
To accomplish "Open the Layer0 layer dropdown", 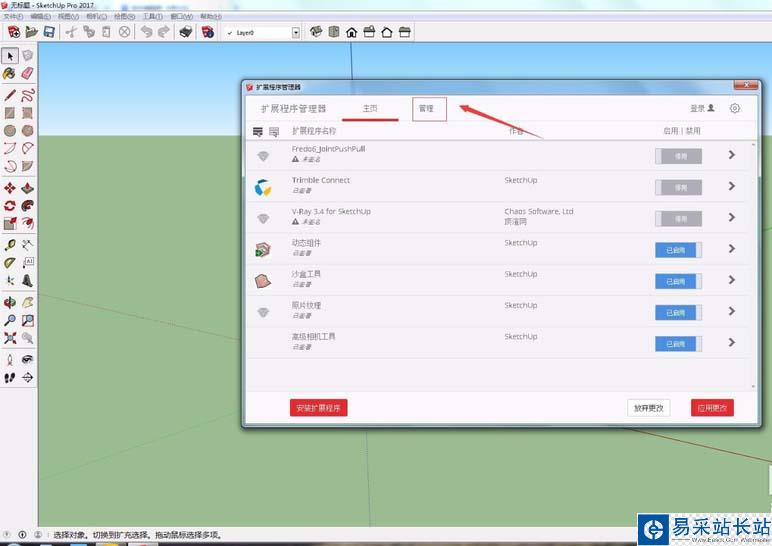I will pyautogui.click(x=295, y=33).
